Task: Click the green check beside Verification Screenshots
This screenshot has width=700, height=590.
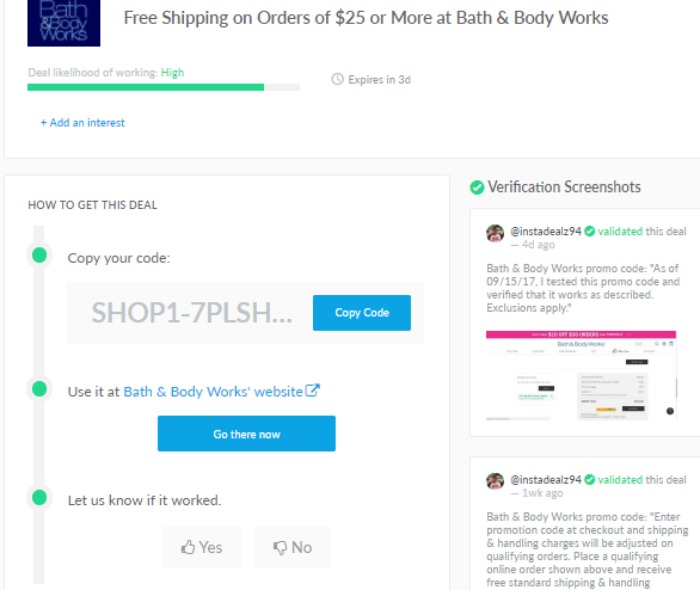Action: 477,187
